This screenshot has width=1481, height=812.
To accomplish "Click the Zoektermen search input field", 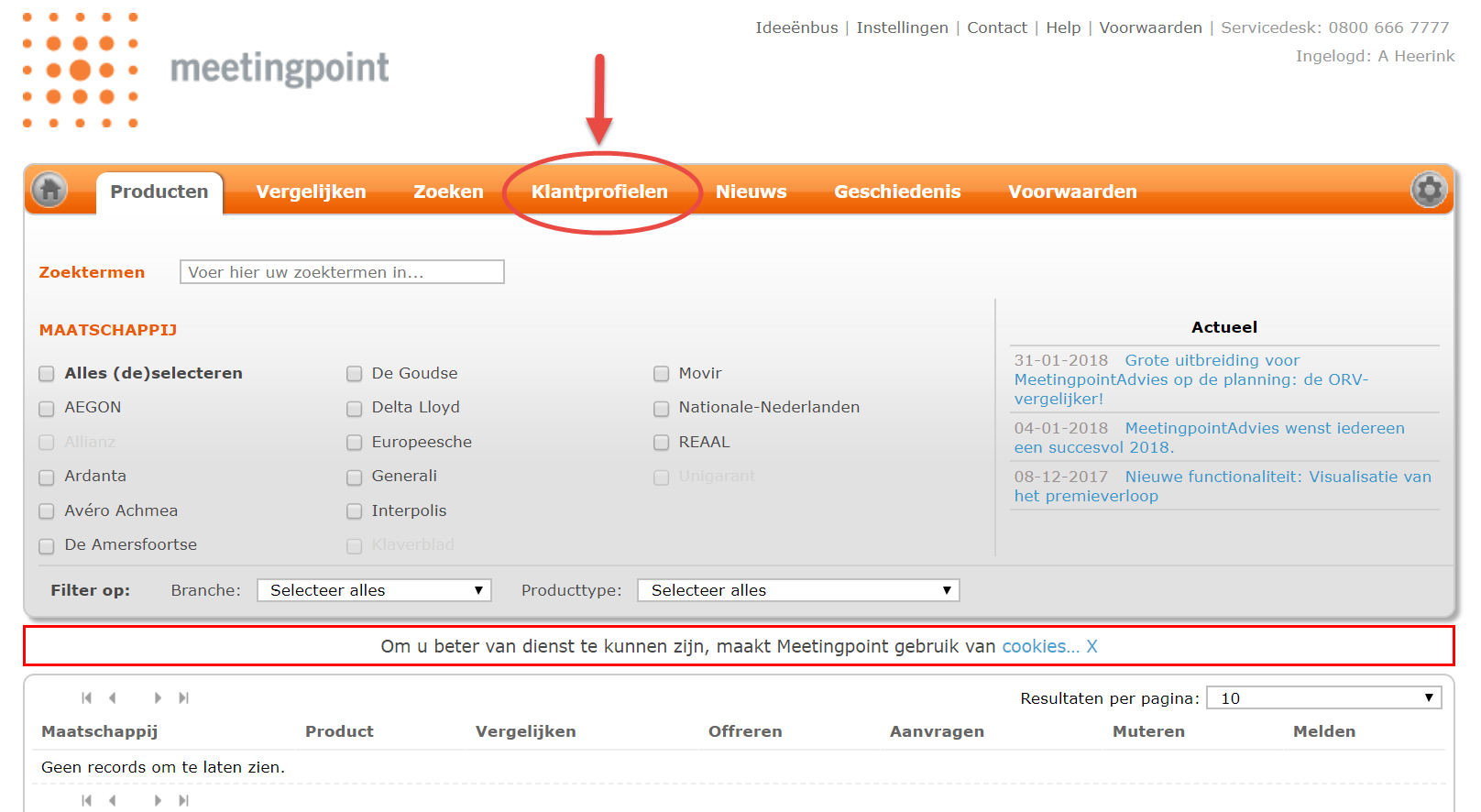I will [342, 272].
